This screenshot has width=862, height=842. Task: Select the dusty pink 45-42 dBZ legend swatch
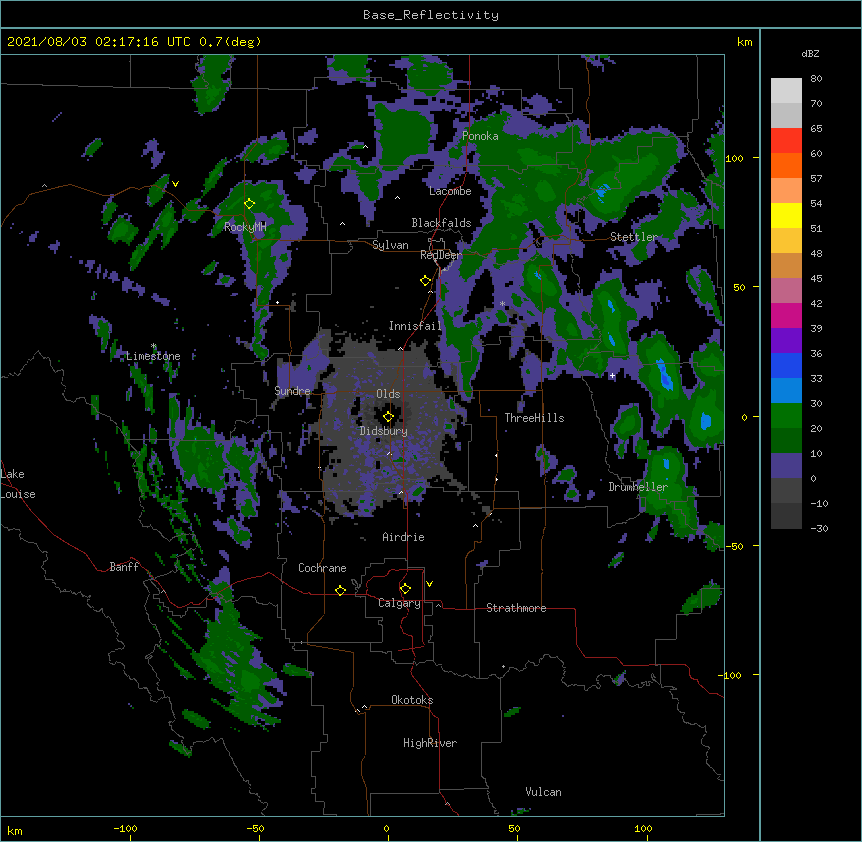pos(786,290)
